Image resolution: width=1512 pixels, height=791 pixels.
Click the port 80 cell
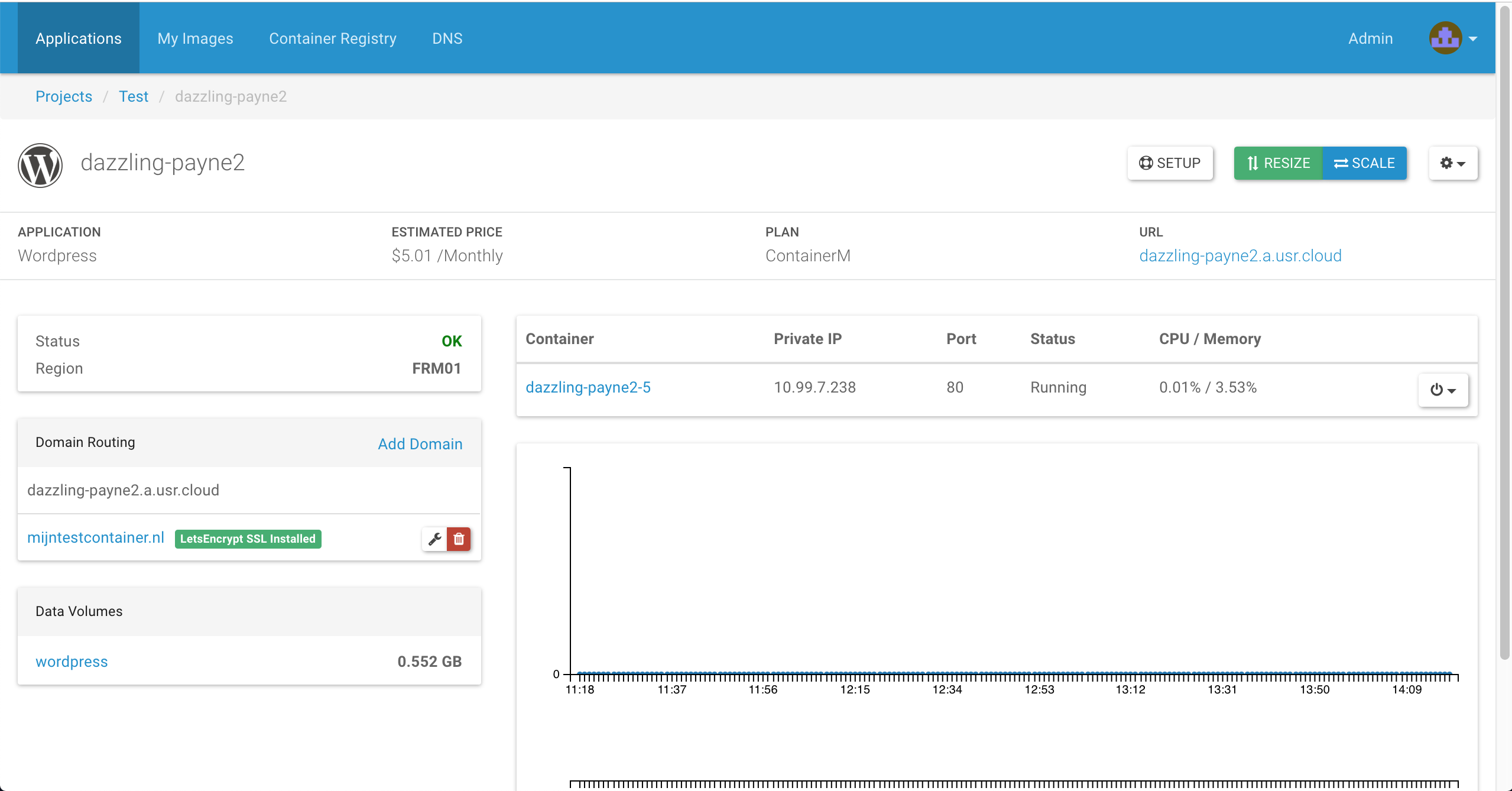(x=955, y=387)
